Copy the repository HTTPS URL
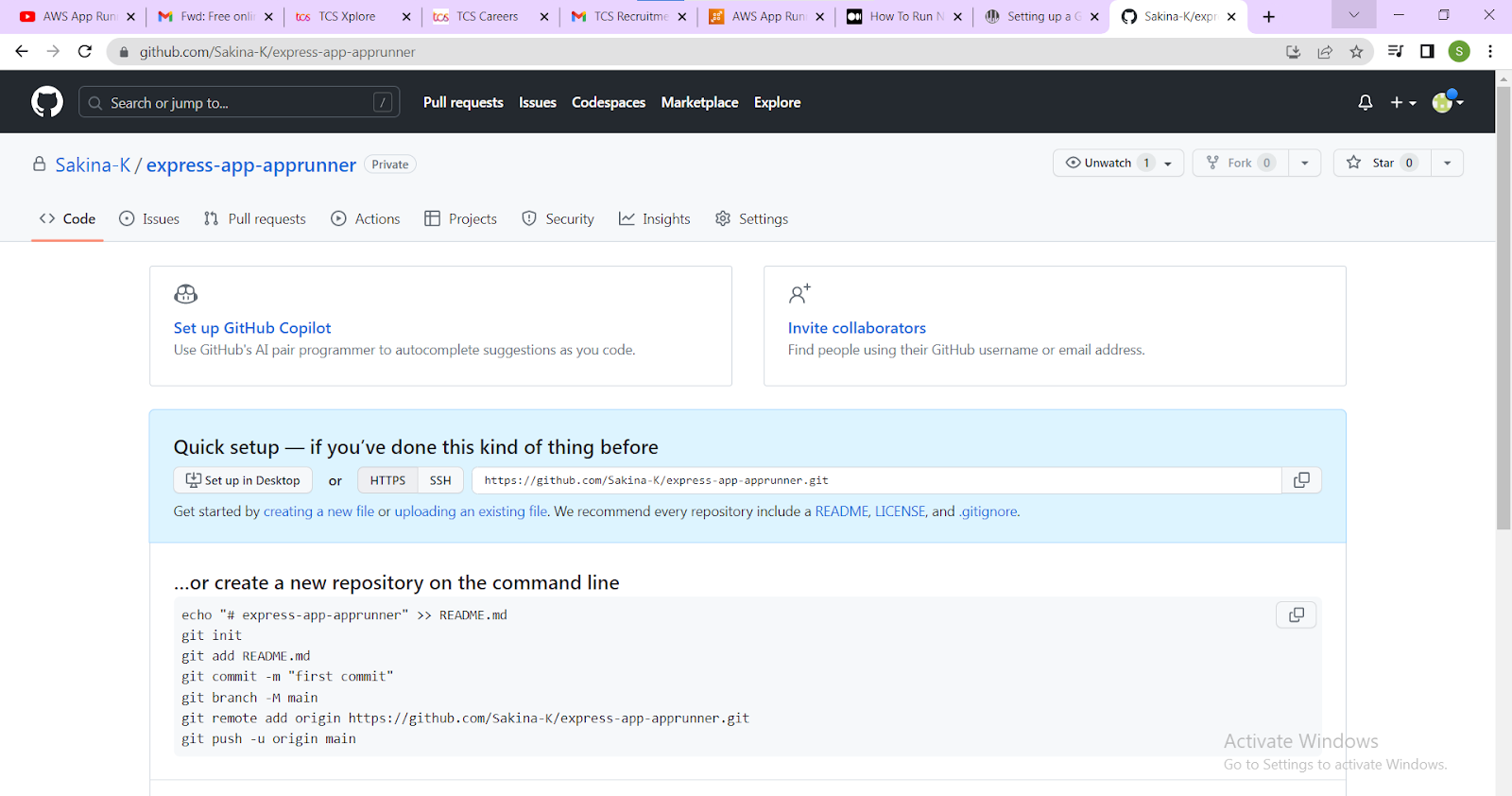Image resolution: width=1512 pixels, height=796 pixels. tap(1301, 480)
